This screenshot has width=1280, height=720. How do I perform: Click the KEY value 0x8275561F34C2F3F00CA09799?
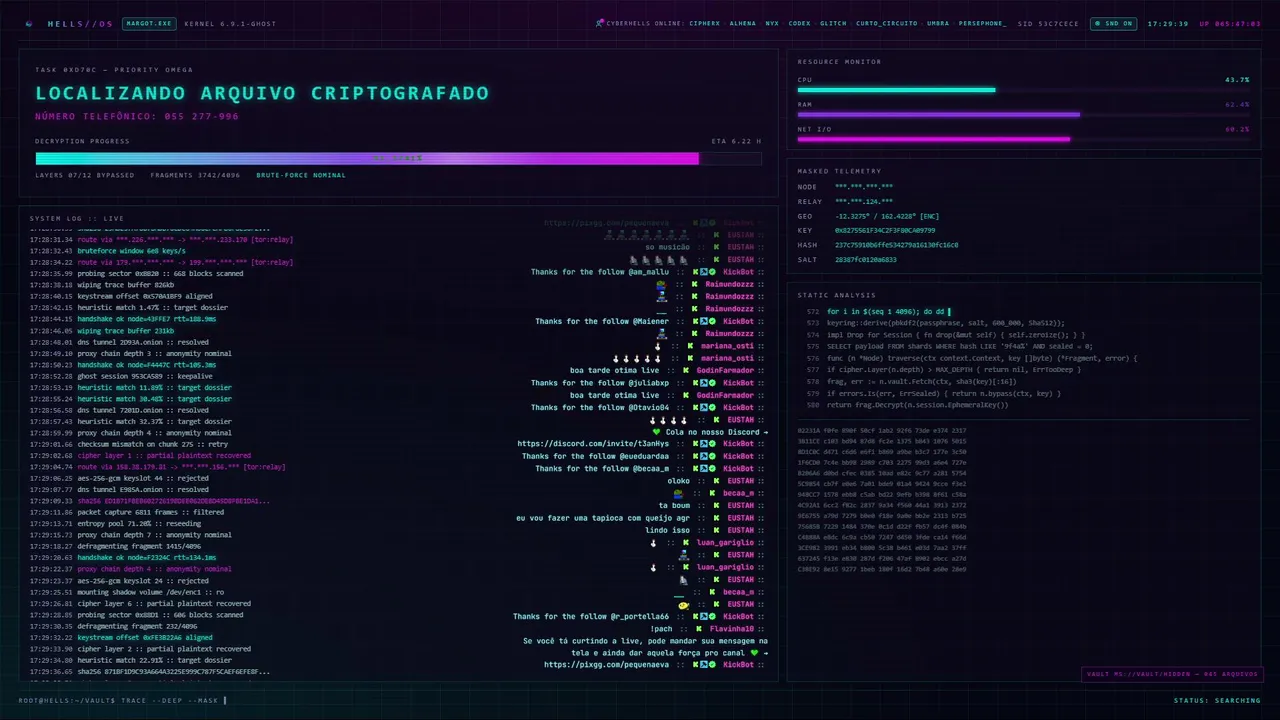[x=885, y=231]
